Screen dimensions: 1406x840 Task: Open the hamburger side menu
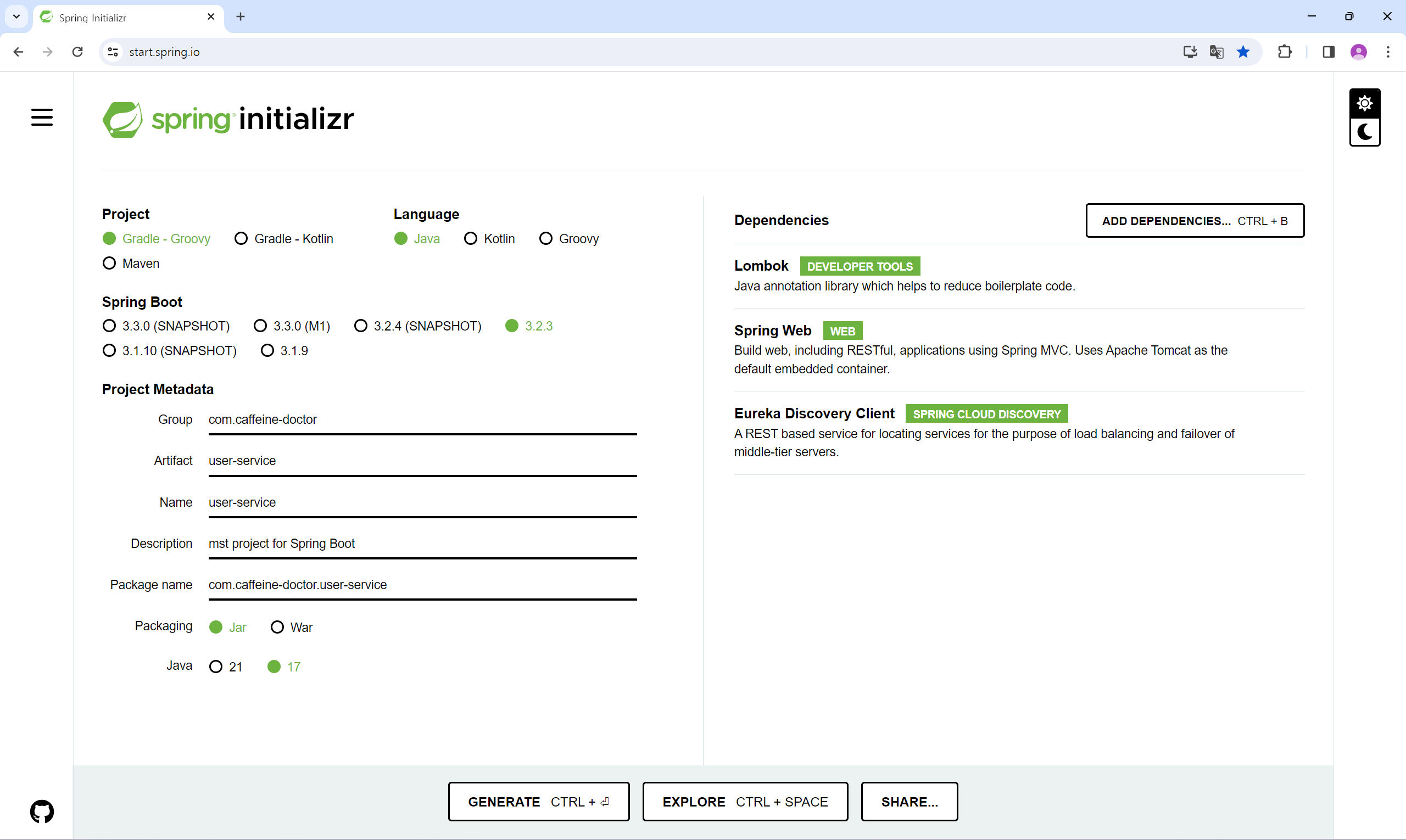42,117
